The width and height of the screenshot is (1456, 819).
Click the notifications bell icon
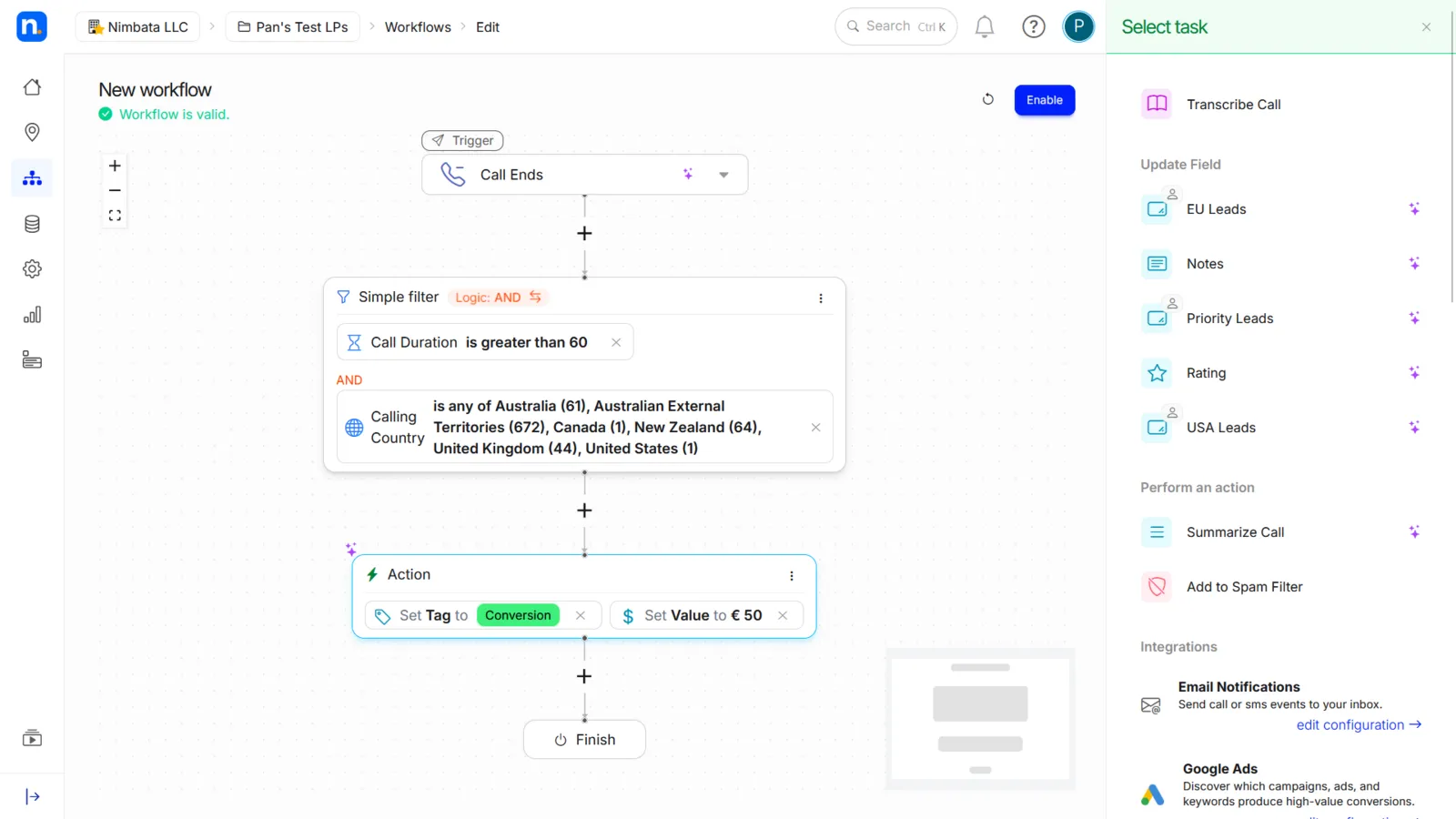[x=985, y=27]
